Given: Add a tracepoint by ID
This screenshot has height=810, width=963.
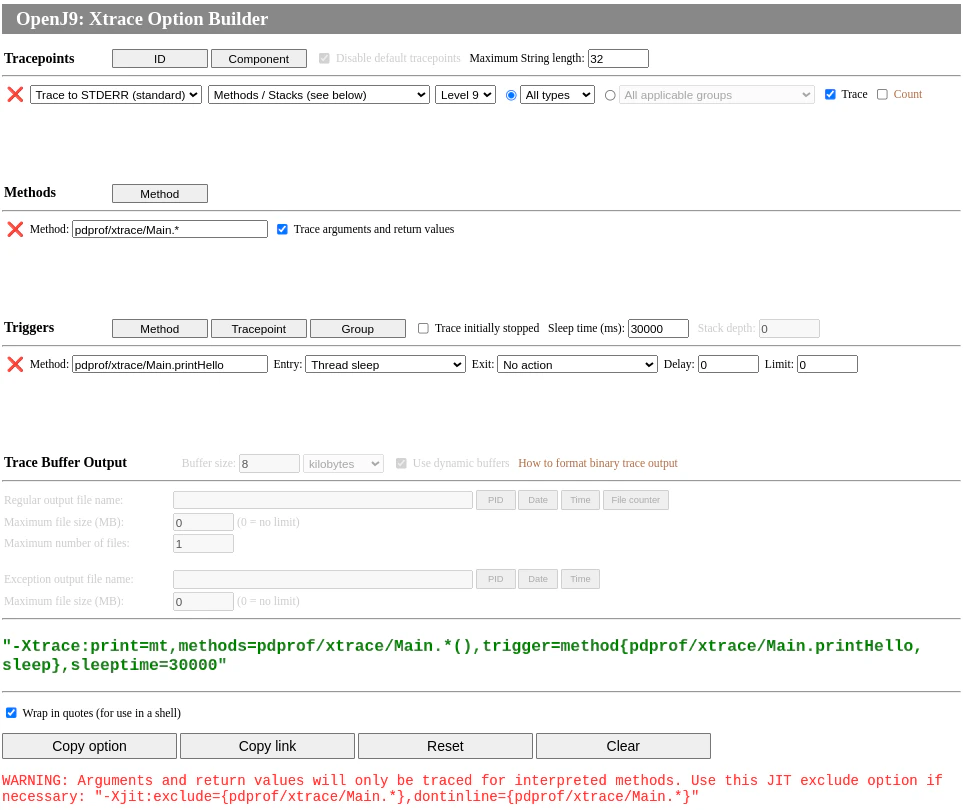Looking at the screenshot, I should tap(160, 59).
